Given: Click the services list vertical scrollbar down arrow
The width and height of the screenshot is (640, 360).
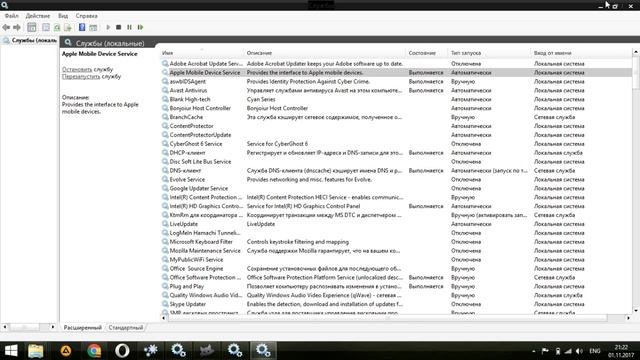Looking at the screenshot, I should pos(636,311).
